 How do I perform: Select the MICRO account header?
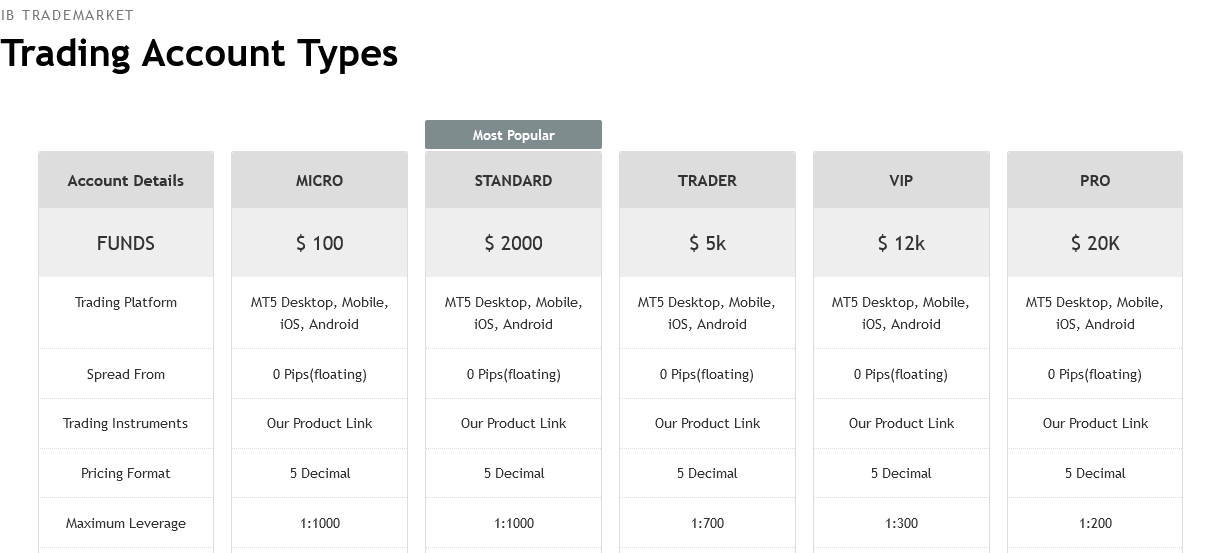(319, 181)
